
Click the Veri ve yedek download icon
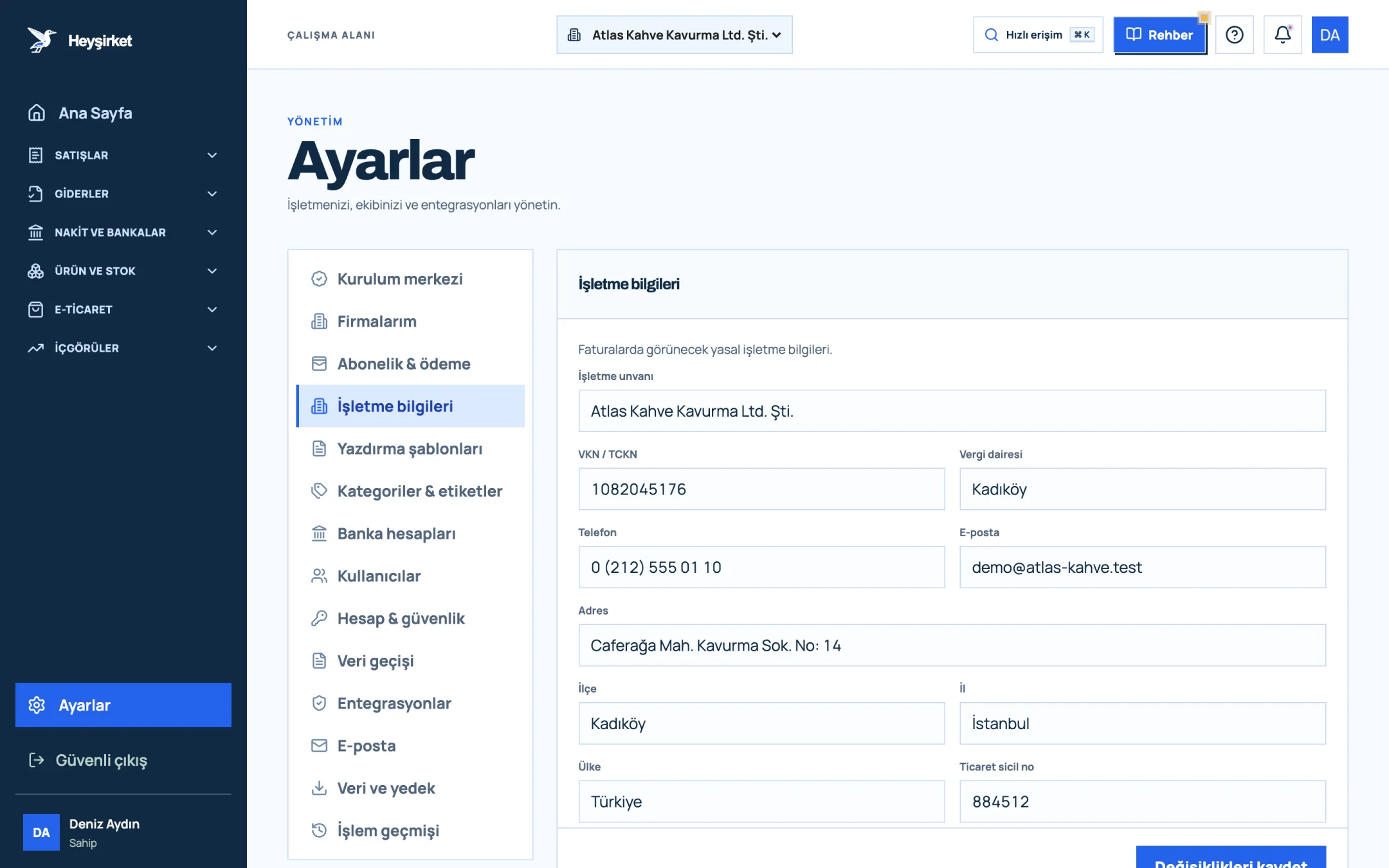click(319, 788)
